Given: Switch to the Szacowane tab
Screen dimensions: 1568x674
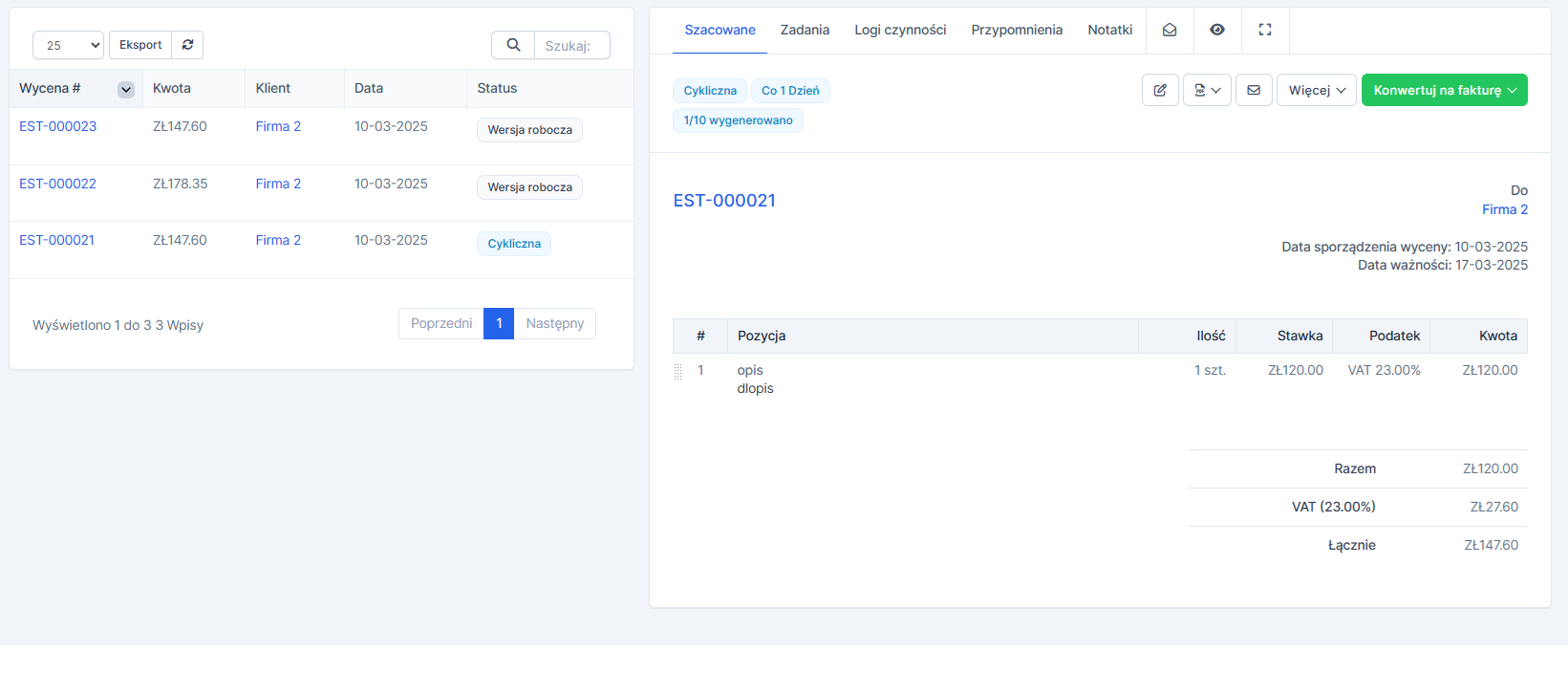Looking at the screenshot, I should point(720,30).
